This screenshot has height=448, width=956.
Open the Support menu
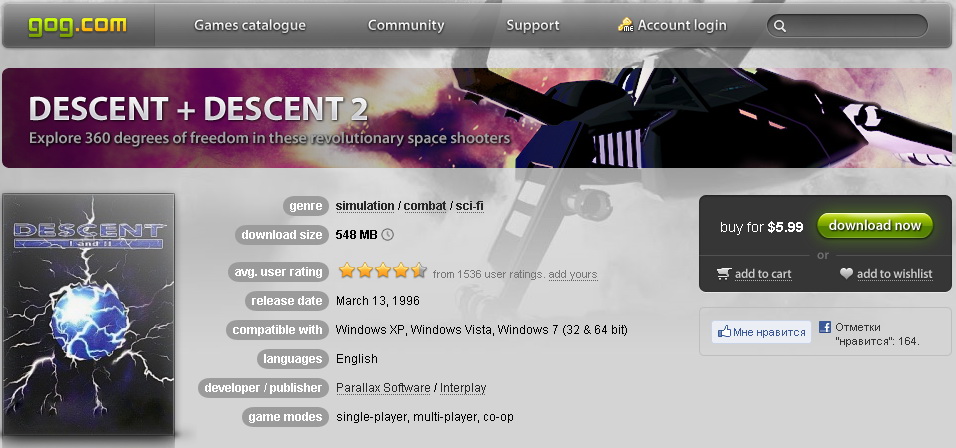pyautogui.click(x=533, y=26)
